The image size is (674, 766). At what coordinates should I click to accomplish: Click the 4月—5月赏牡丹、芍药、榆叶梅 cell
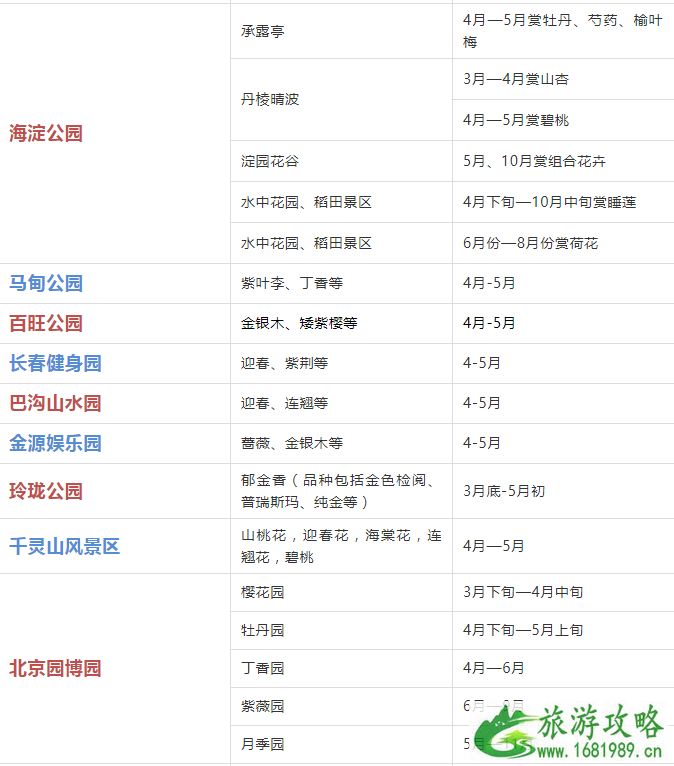coord(563,31)
